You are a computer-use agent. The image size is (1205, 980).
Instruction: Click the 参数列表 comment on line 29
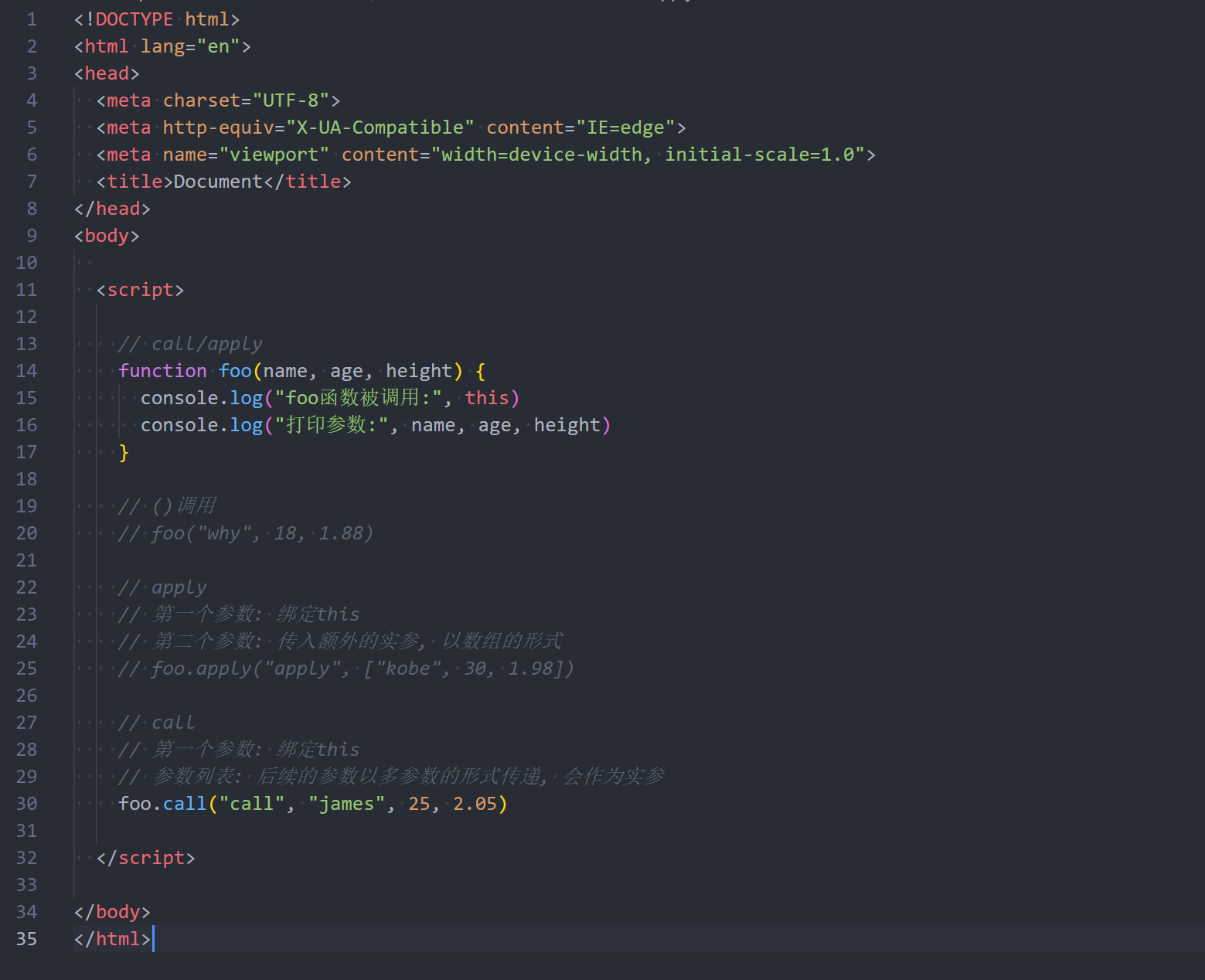tap(391, 777)
